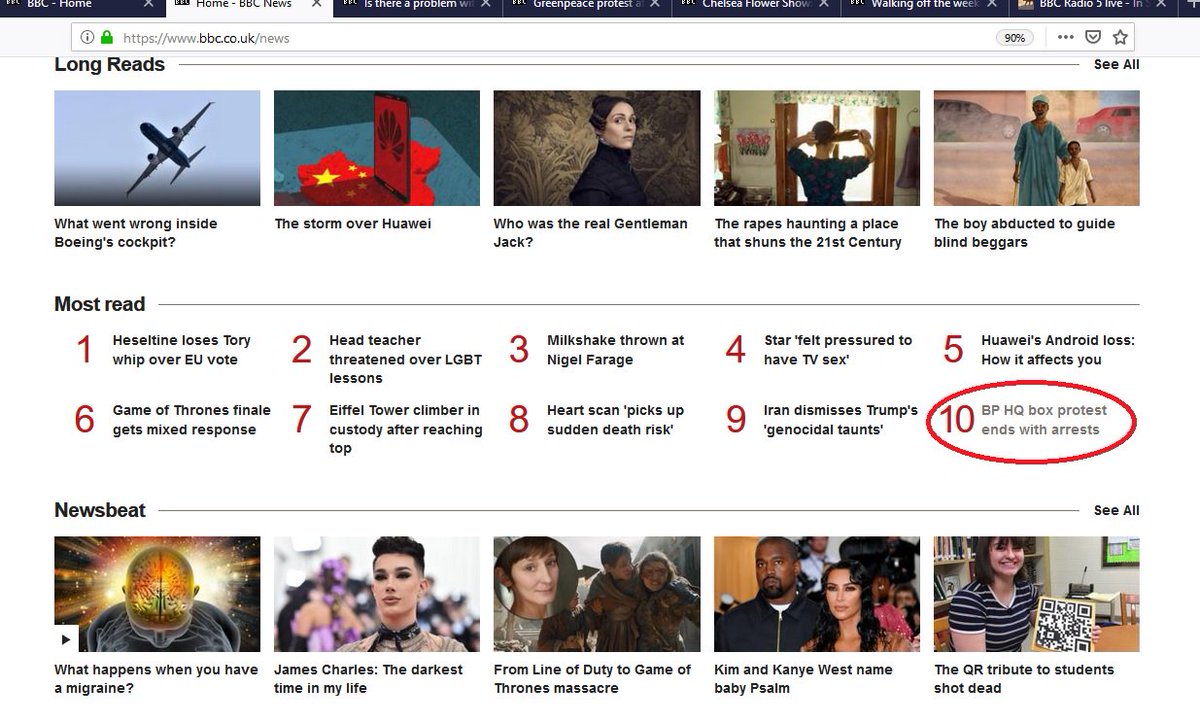Image resolution: width=1200 pixels, height=722 pixels.
Task: Open 'Kim and Kanye West name baby Psalm'
Action: click(x=803, y=679)
